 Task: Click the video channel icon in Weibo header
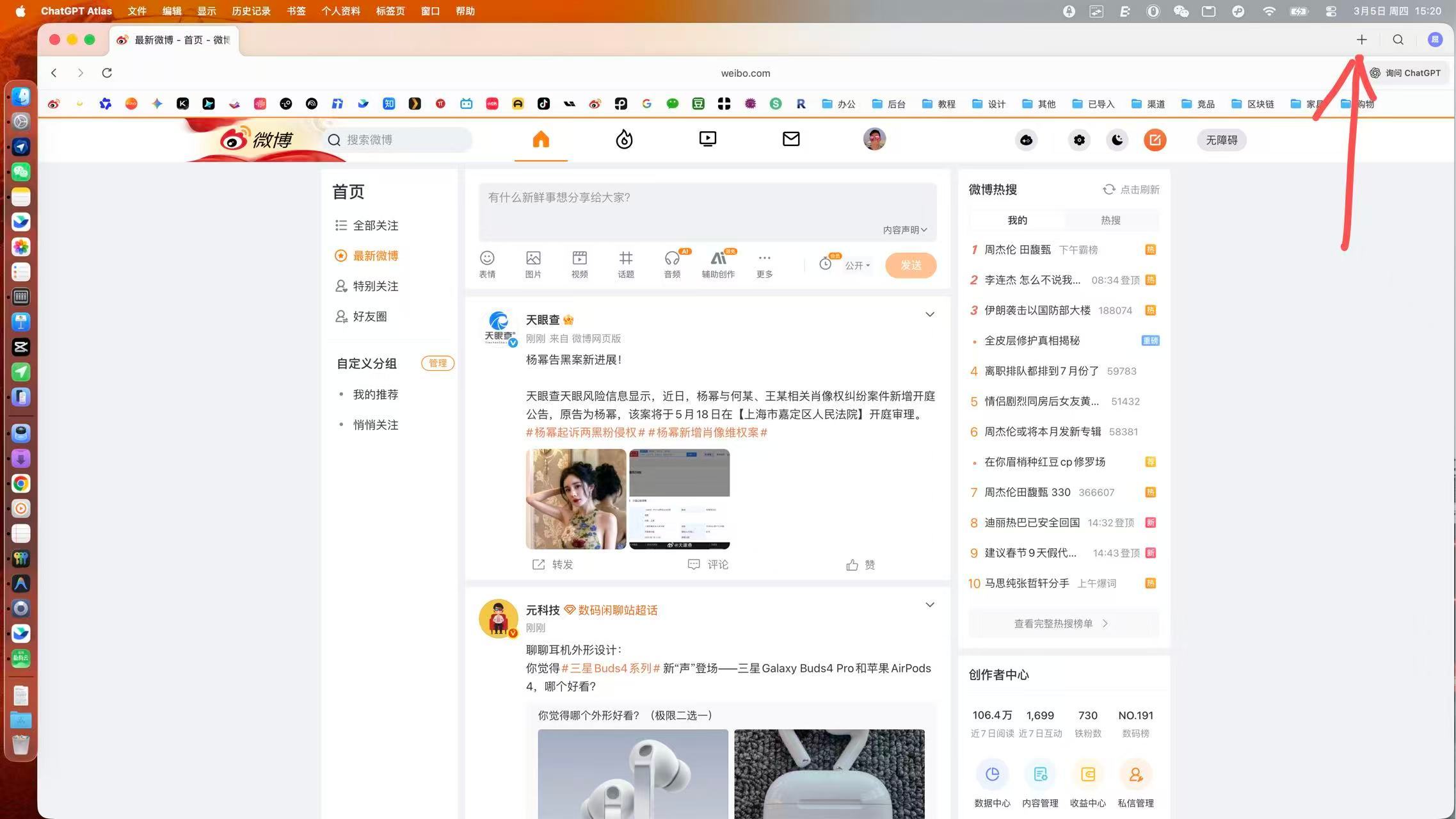click(707, 139)
